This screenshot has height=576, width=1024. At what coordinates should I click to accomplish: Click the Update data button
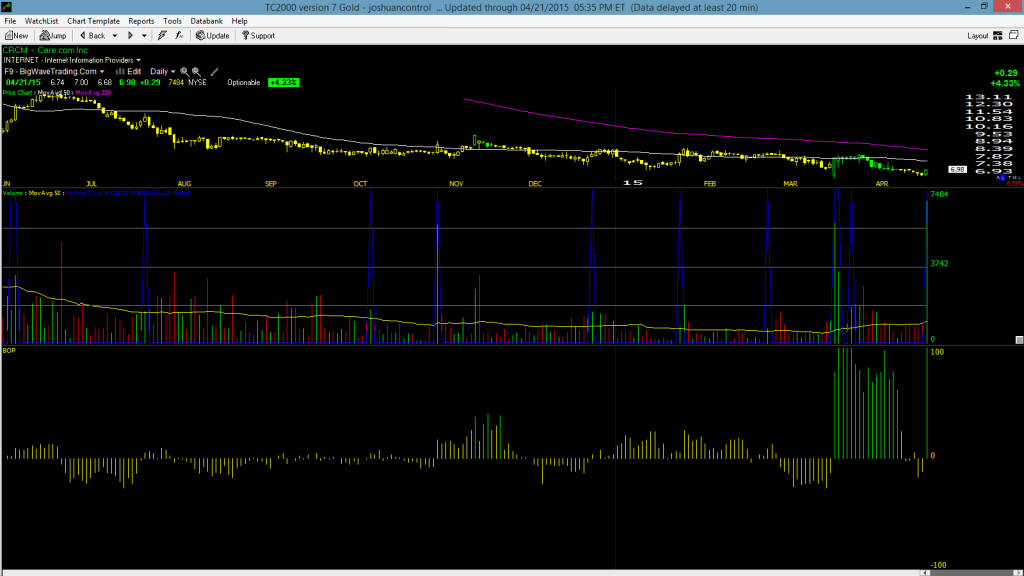click(x=212, y=35)
